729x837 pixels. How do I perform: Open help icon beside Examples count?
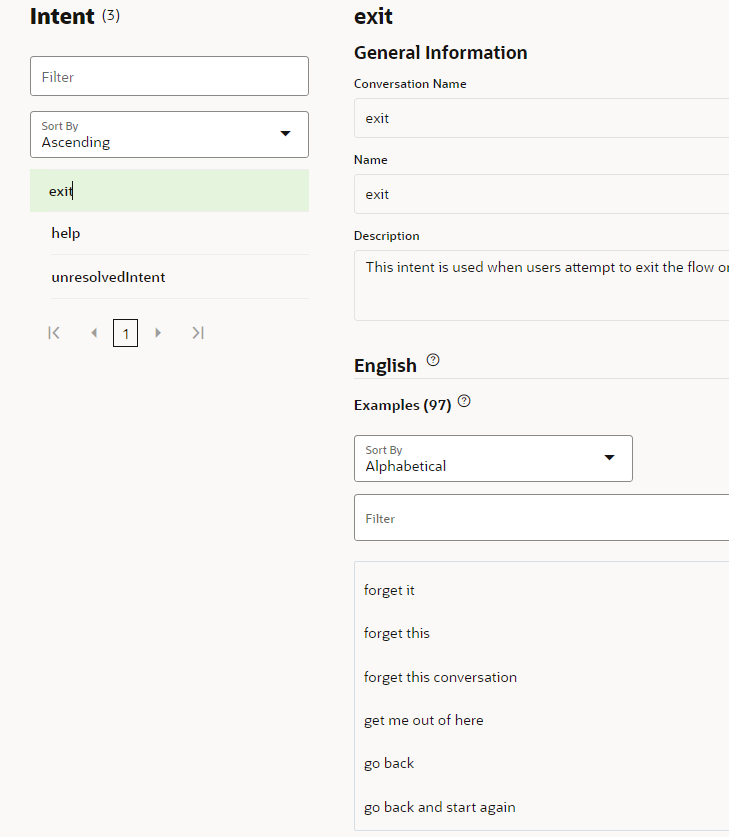[464, 402]
